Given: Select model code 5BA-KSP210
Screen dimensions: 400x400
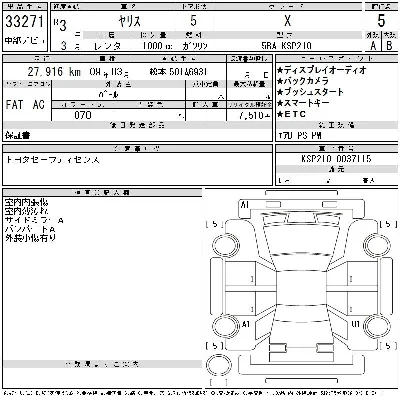Looking at the screenshot, I should click(286, 46).
